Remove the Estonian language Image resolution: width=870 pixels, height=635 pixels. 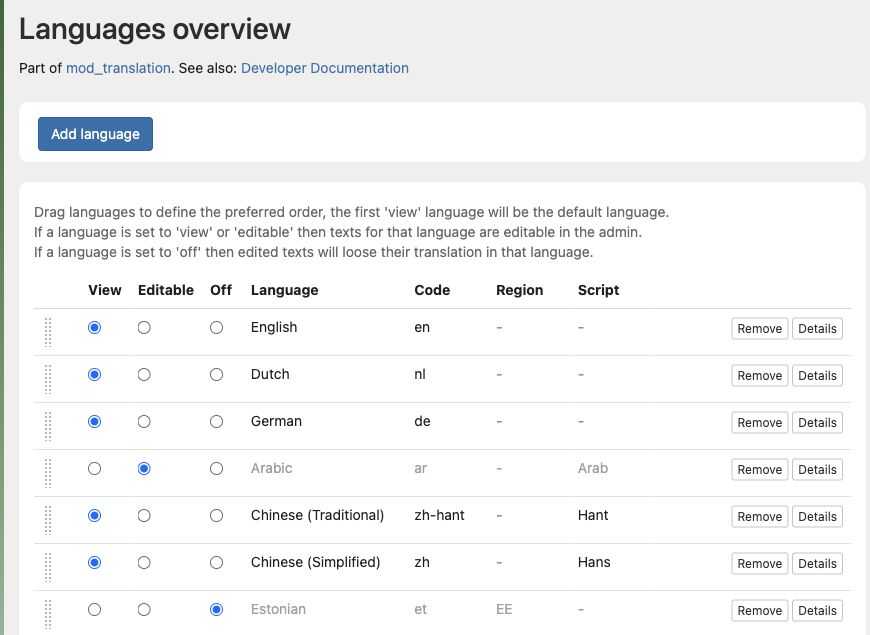coord(760,611)
